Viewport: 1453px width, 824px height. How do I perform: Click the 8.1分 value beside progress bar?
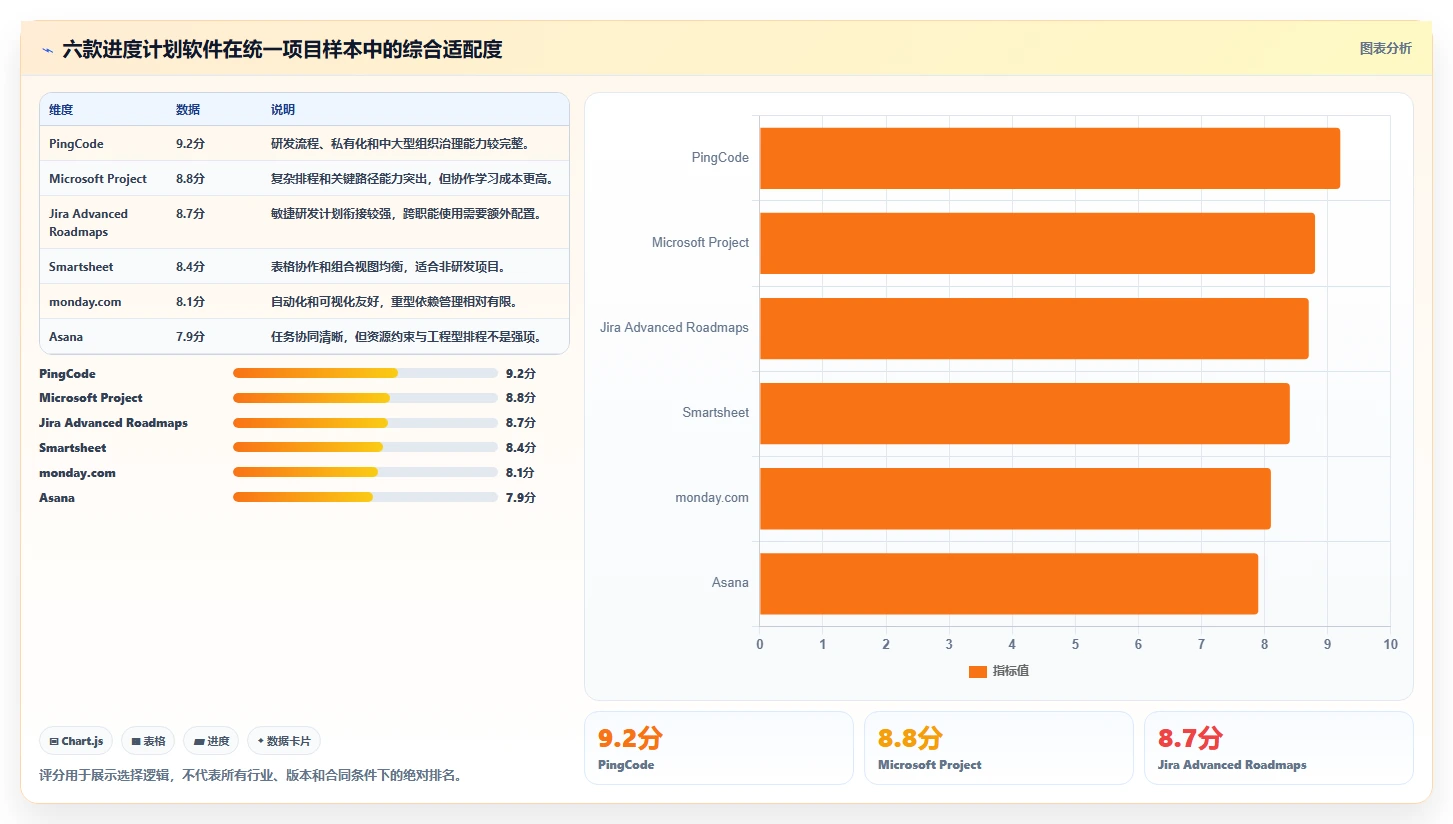[521, 472]
